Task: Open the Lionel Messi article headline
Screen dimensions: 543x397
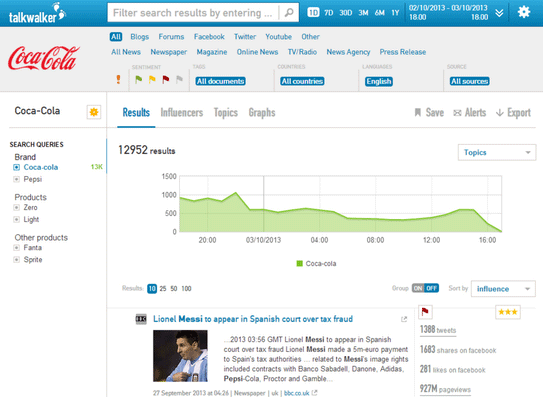Action: (253, 319)
